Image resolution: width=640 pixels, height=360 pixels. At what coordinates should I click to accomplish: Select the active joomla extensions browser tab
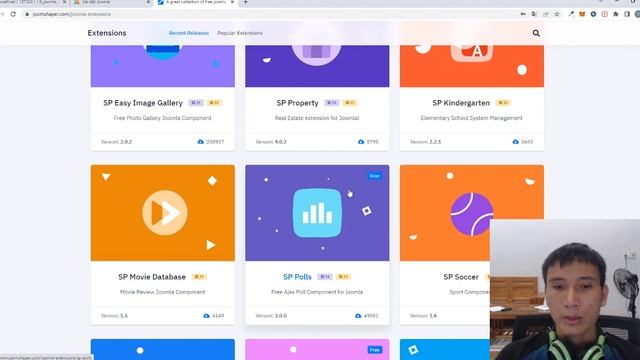[x=195, y=2]
